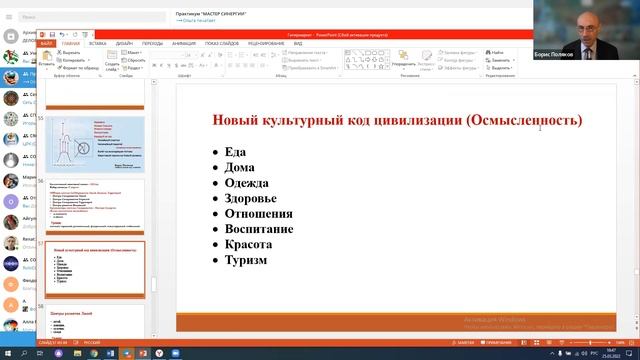The image size is (640, 360).
Task: Open Контур фигуры shape outline dropdown
Action: (456, 60)
